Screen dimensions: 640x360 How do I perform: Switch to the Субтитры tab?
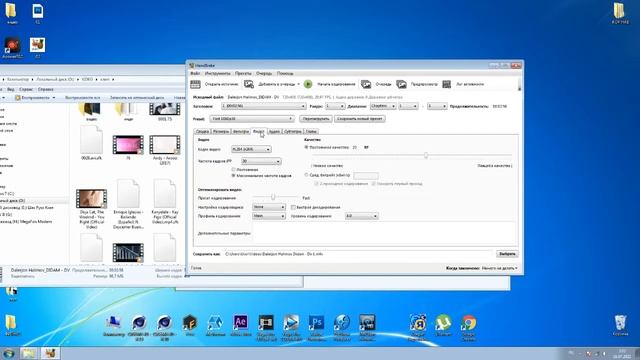[293, 131]
